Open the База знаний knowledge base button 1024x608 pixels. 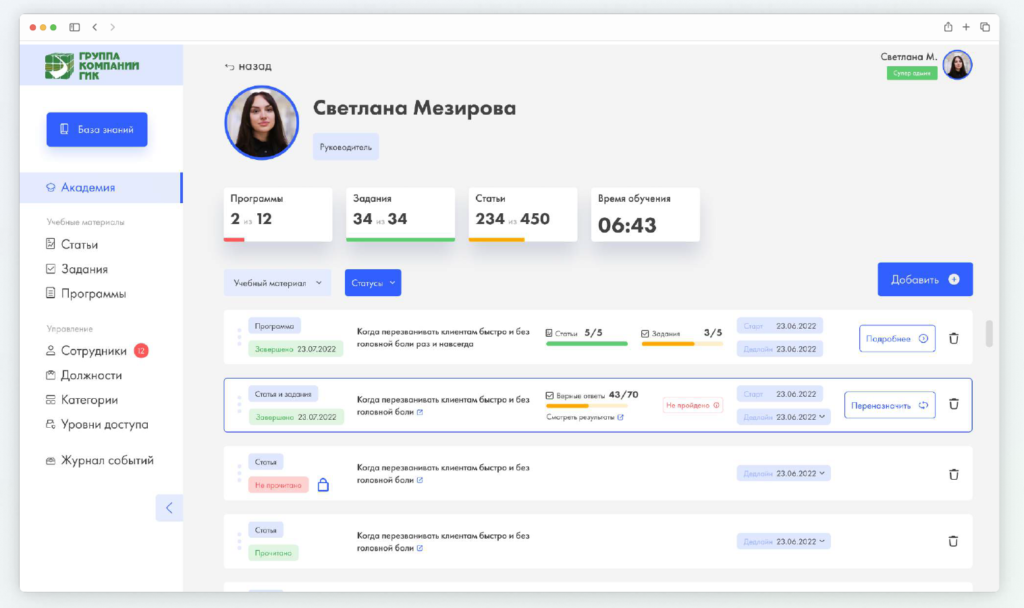(x=97, y=129)
